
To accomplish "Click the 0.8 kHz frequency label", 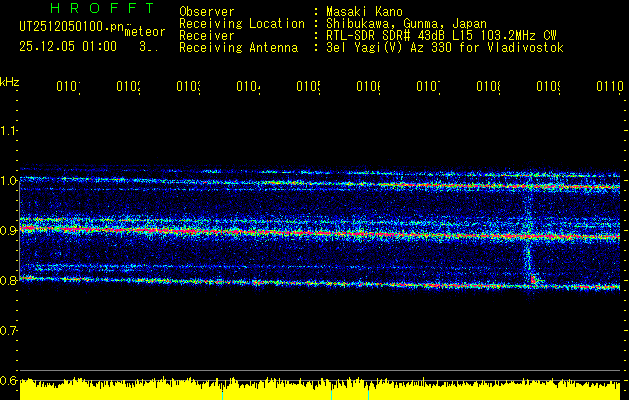I will click(x=10, y=281).
